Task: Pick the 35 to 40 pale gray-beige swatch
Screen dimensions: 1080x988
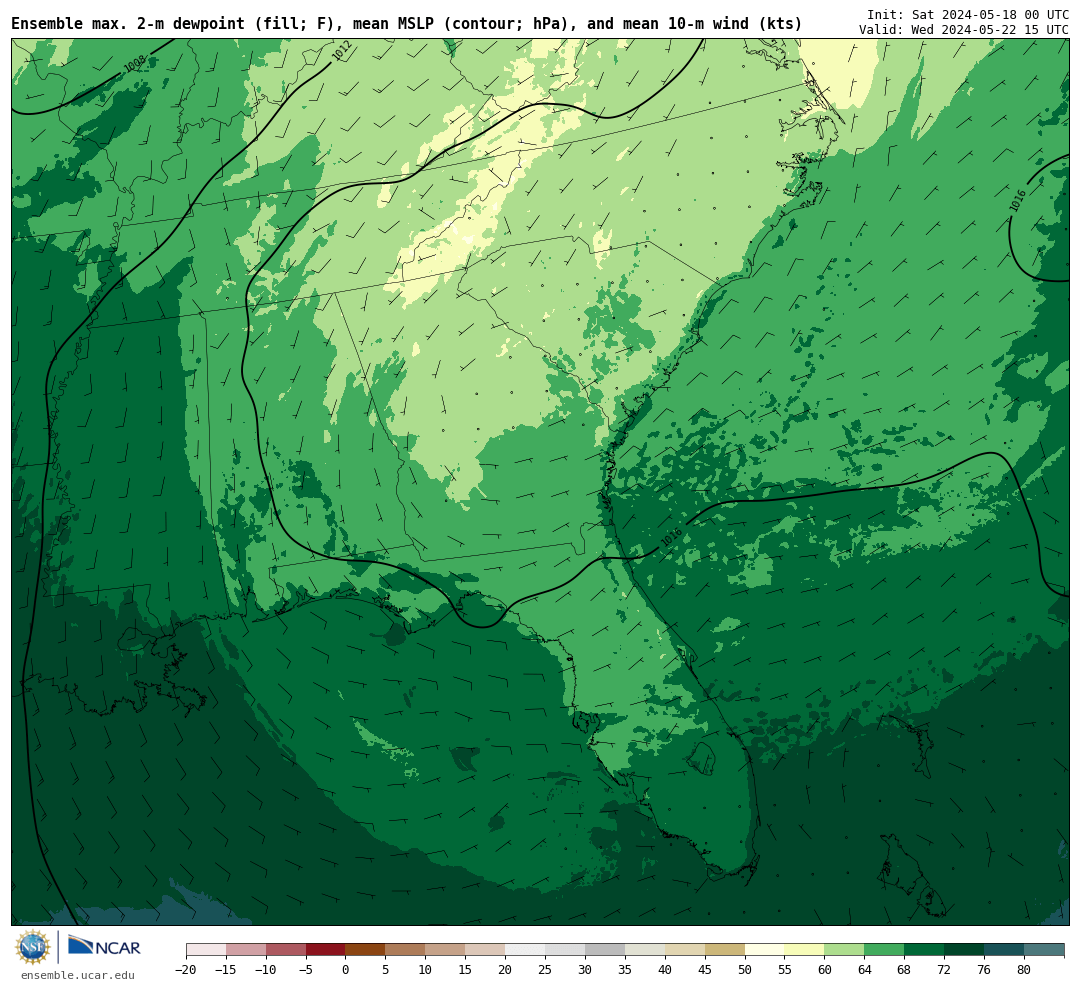Action: (645, 950)
